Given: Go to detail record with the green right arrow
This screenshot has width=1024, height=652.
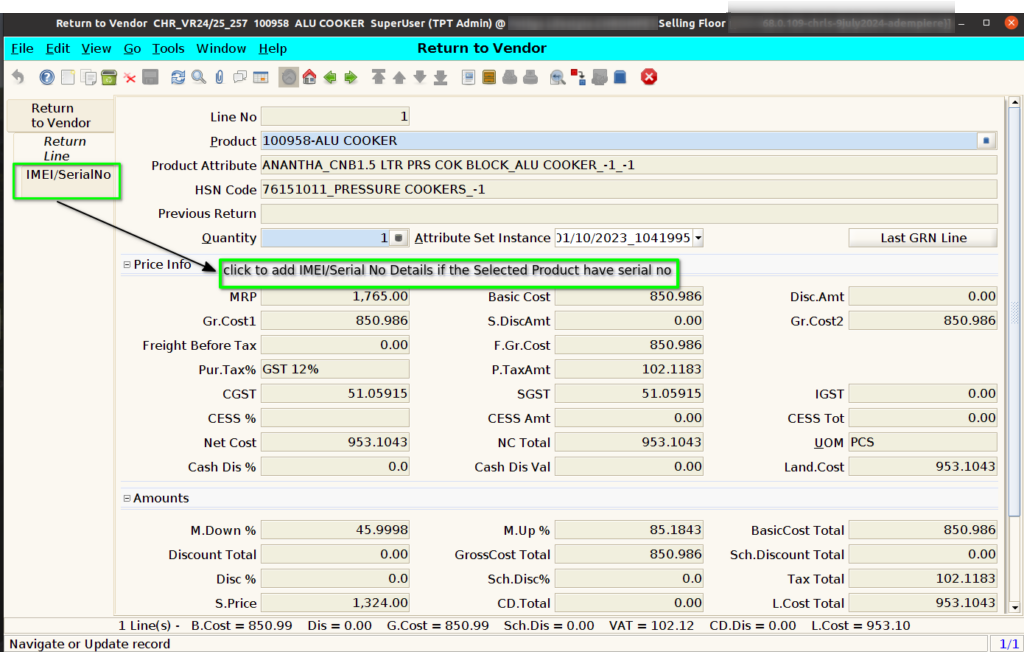Looking at the screenshot, I should (351, 77).
